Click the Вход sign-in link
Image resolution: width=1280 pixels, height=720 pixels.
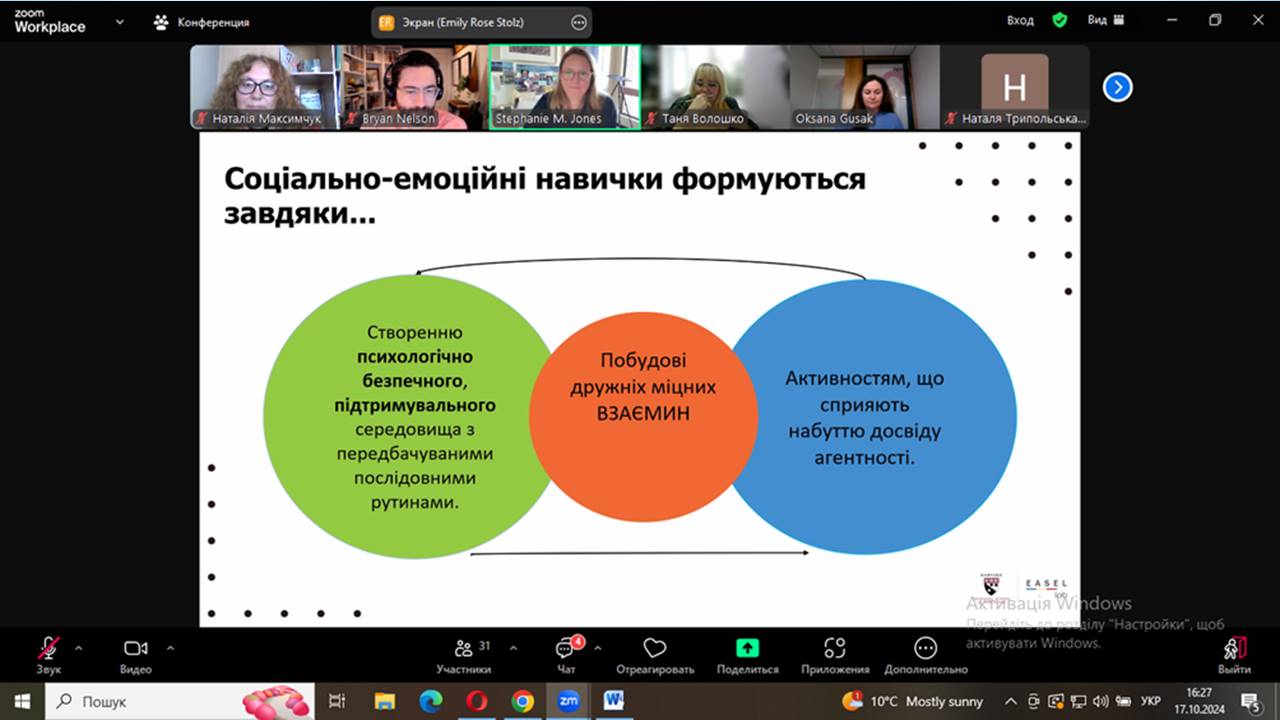tap(1020, 20)
